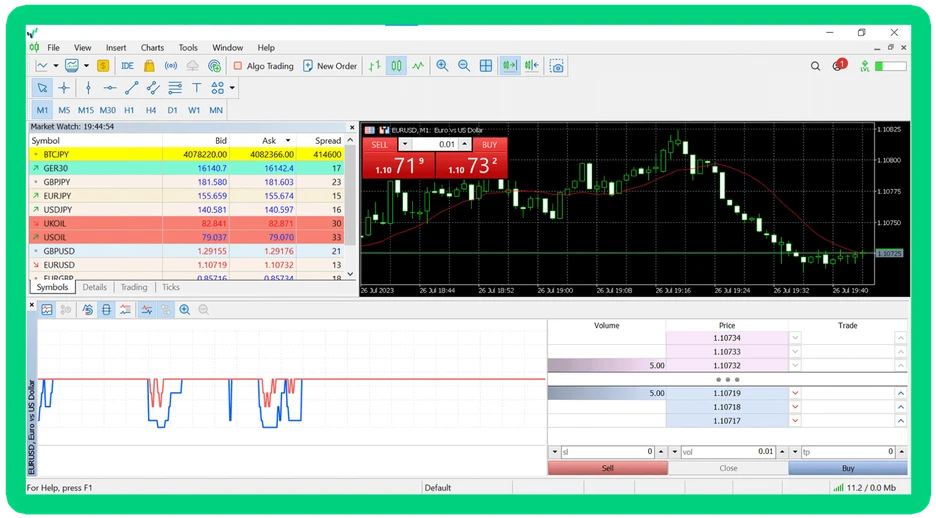The width and height of the screenshot is (936, 518).
Task: Select the H4 timeframe
Action: pos(150,110)
